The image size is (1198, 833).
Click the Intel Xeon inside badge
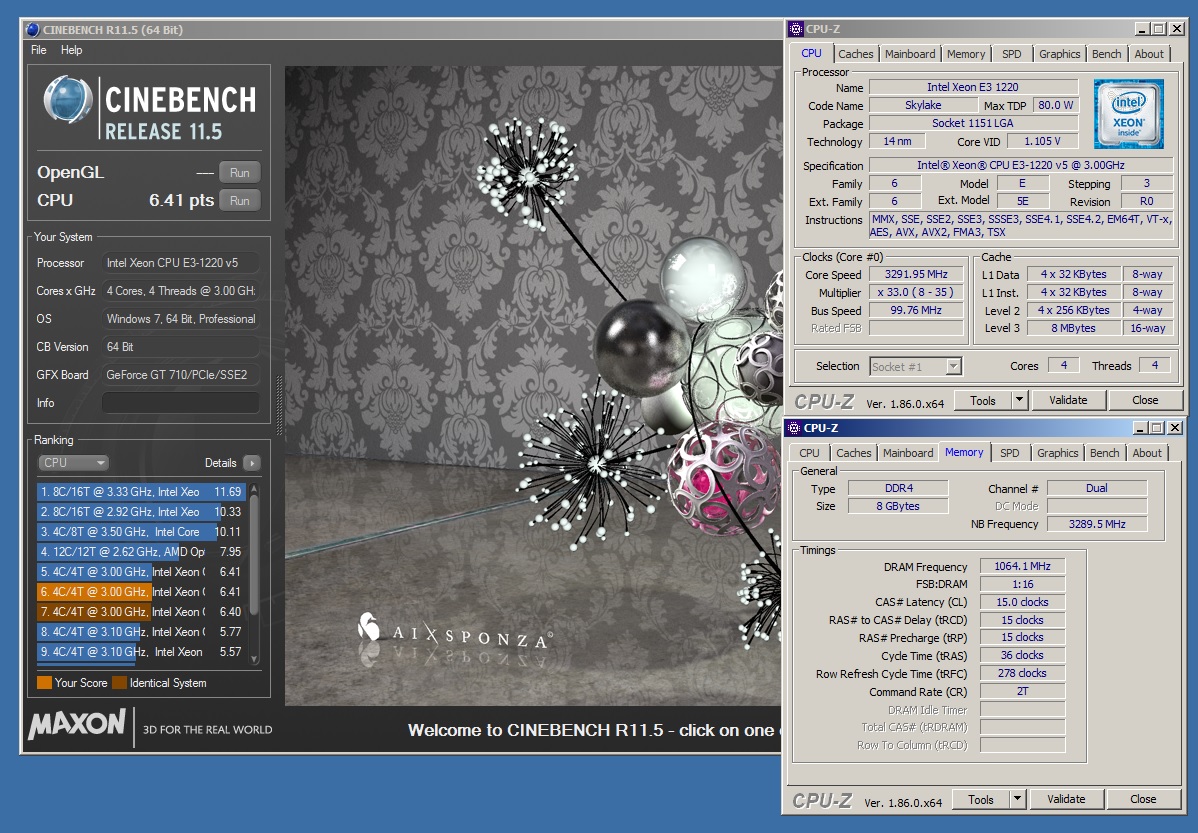(1128, 114)
